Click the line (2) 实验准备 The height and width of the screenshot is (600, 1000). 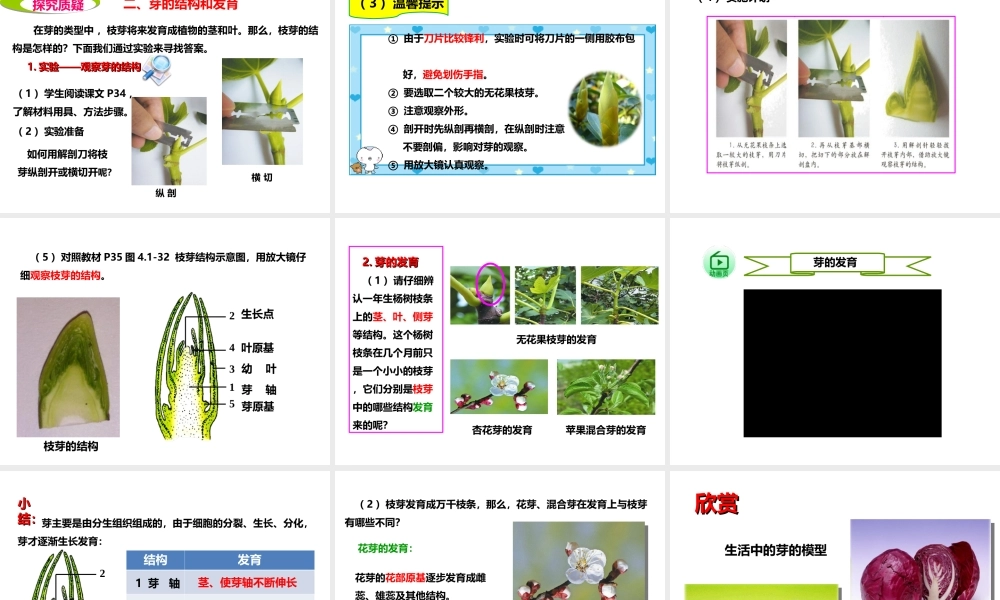[51, 131]
